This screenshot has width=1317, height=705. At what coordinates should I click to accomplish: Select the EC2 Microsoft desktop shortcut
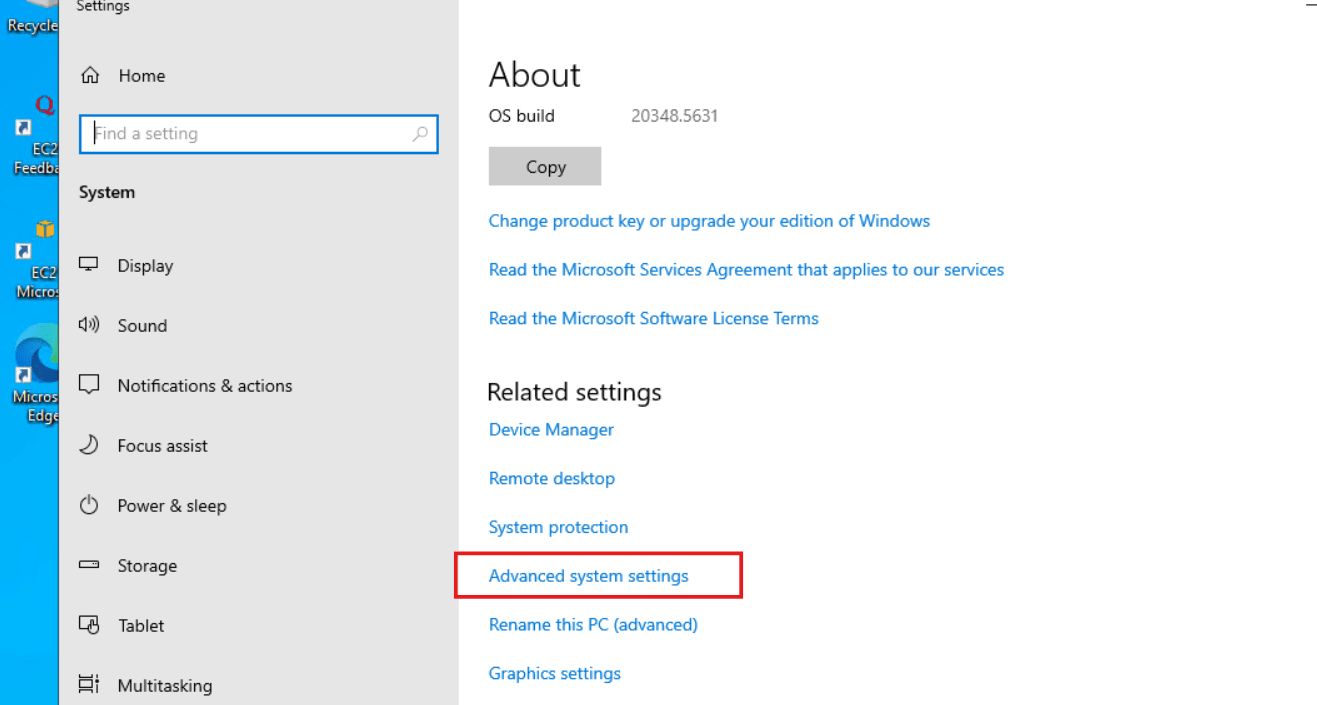36,260
